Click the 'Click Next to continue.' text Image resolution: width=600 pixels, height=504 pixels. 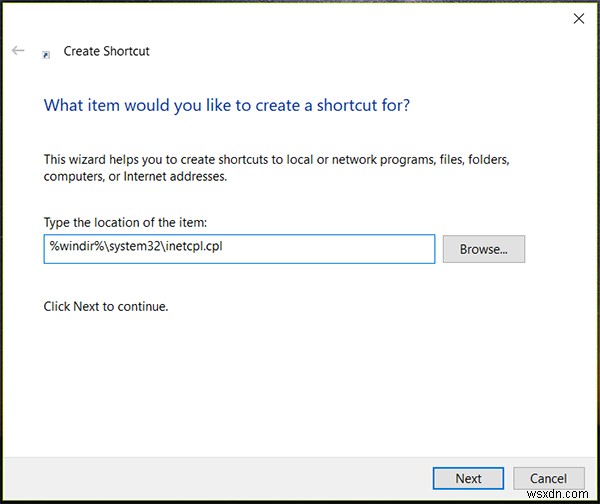(106, 307)
